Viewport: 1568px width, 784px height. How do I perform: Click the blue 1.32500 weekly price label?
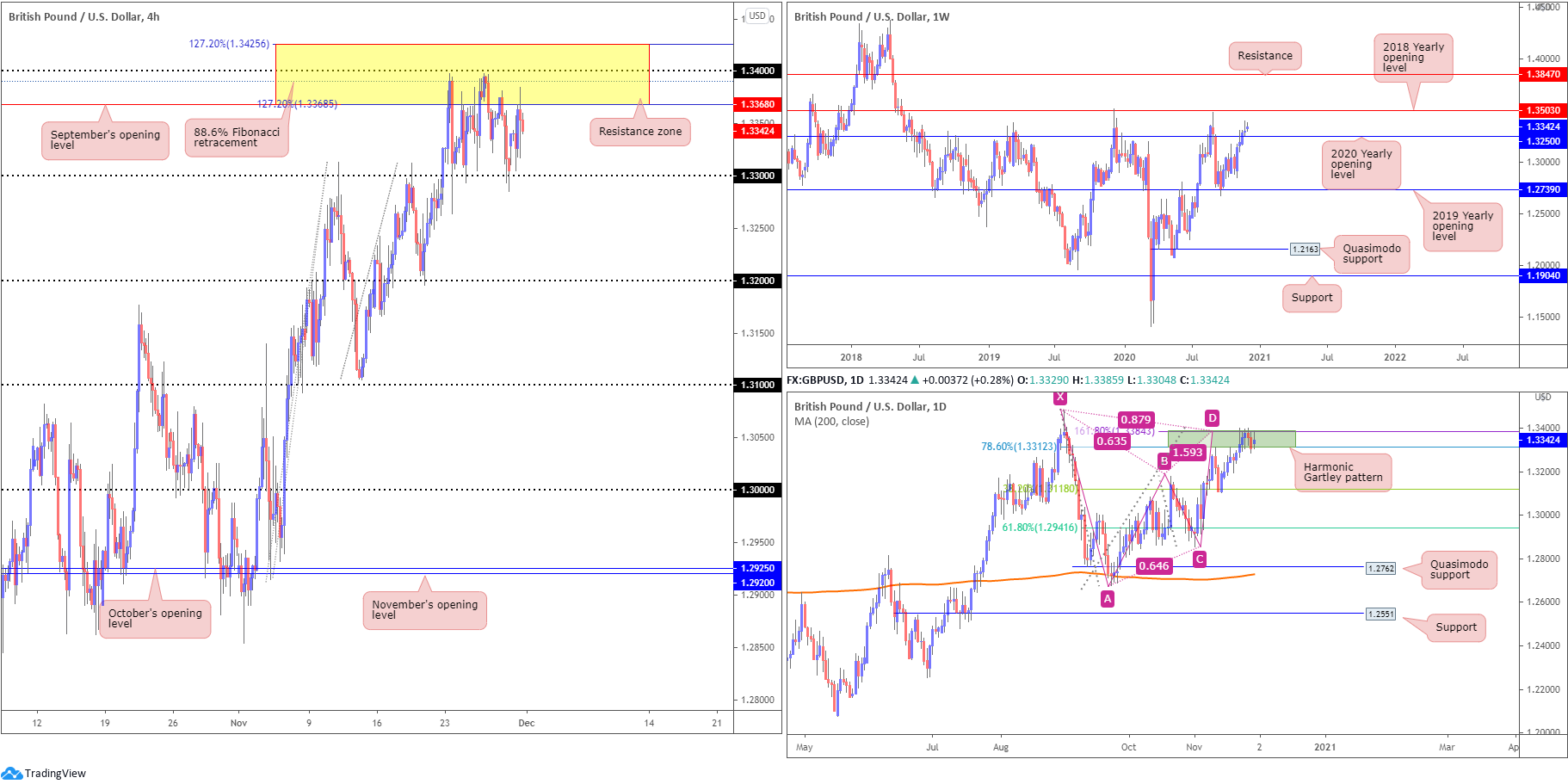(x=1543, y=141)
